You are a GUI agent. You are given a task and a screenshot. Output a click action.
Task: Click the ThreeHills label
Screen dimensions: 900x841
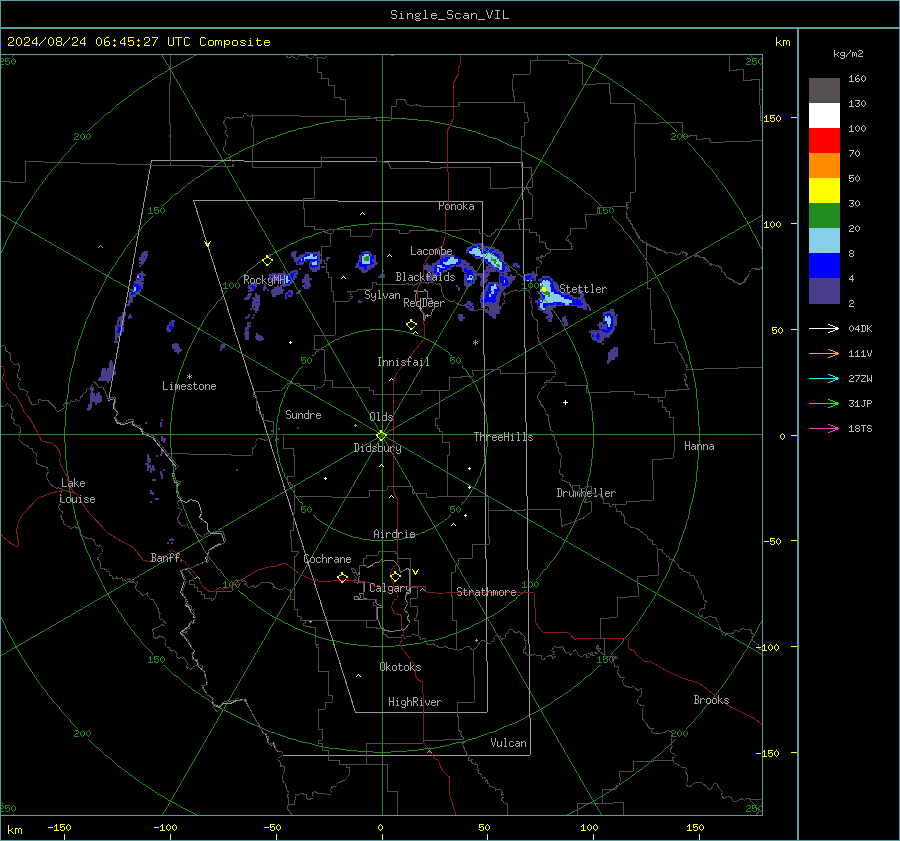503,437
